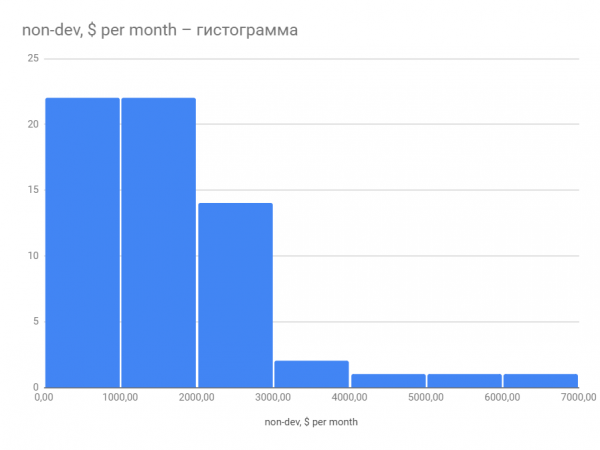Click the 10 vertical axis label
This screenshot has width=600, height=450.
(x=33, y=256)
